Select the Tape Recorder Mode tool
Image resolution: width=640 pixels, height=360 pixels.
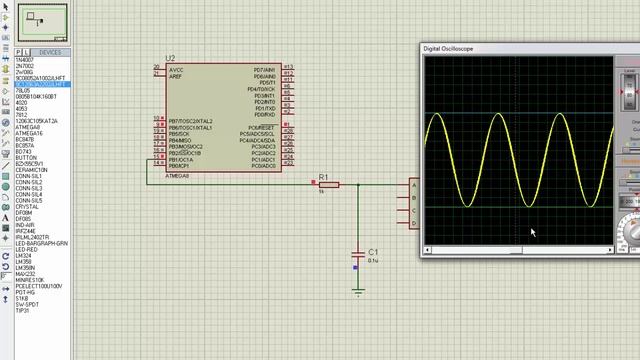[5, 112]
